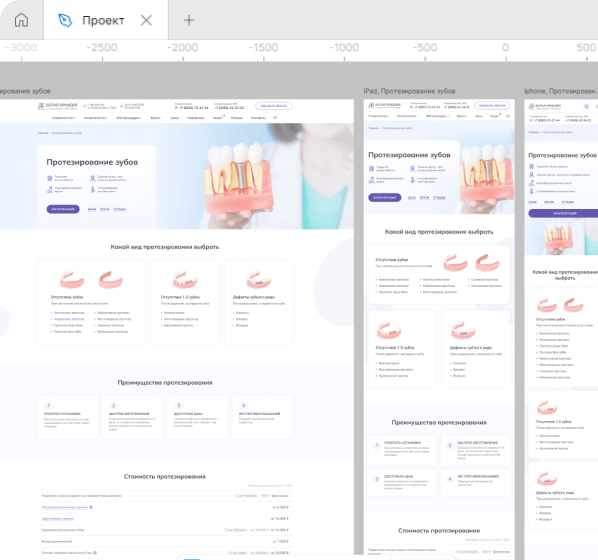The height and width of the screenshot is (560, 598).
Task: Expand Стоматология dropdown in desktop frame navigation
Action: [x=64, y=118]
